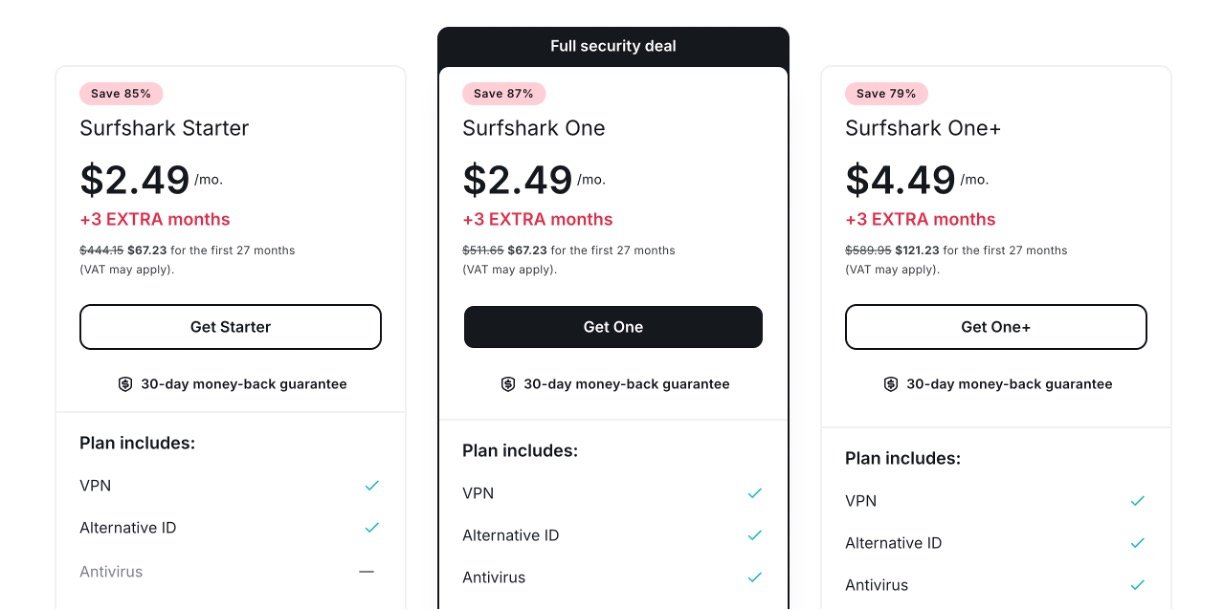Click the shield icon under Get Starter
The height and width of the screenshot is (610, 1224).
(125, 384)
